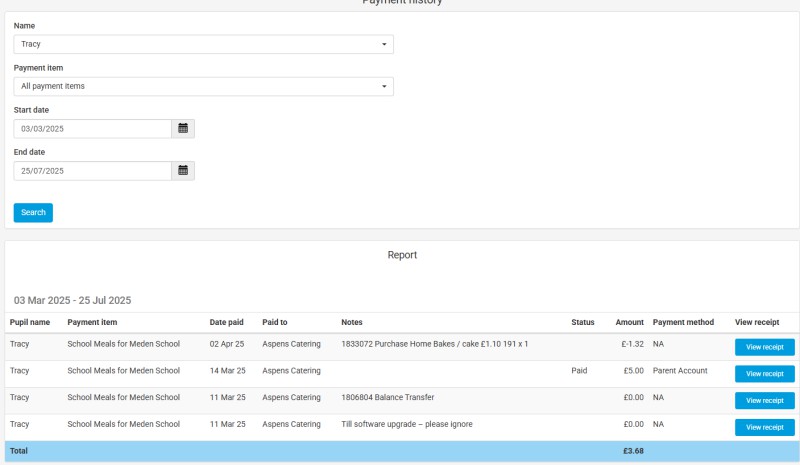Click 'School Meals for Meden School' in 14 Mar row
The height and width of the screenshot is (465, 800).
pos(123,371)
